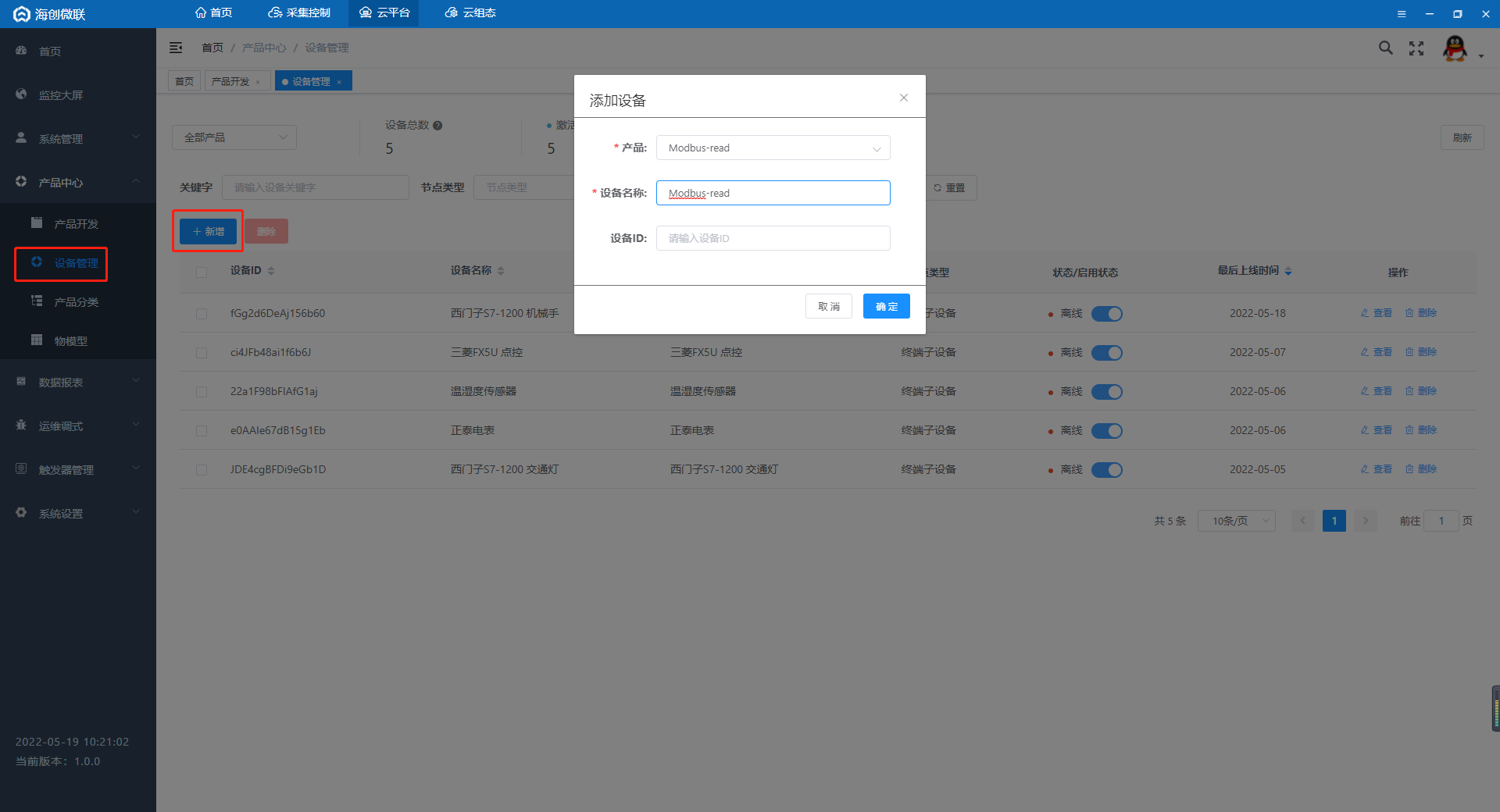Click the sidebar collapse hamburger icon
The image size is (1500, 812).
pyautogui.click(x=176, y=48)
